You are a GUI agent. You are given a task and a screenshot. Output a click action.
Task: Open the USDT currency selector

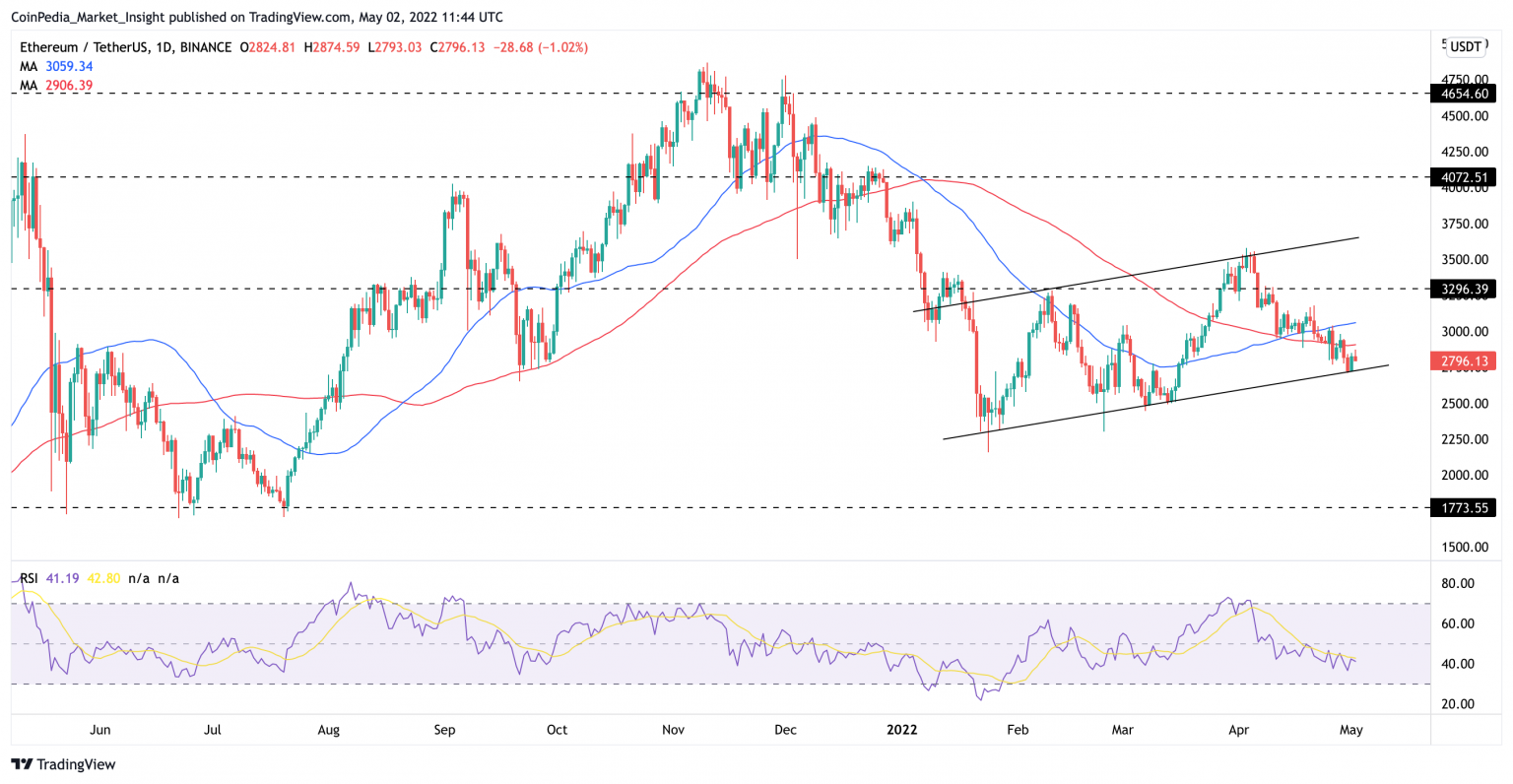(1465, 46)
